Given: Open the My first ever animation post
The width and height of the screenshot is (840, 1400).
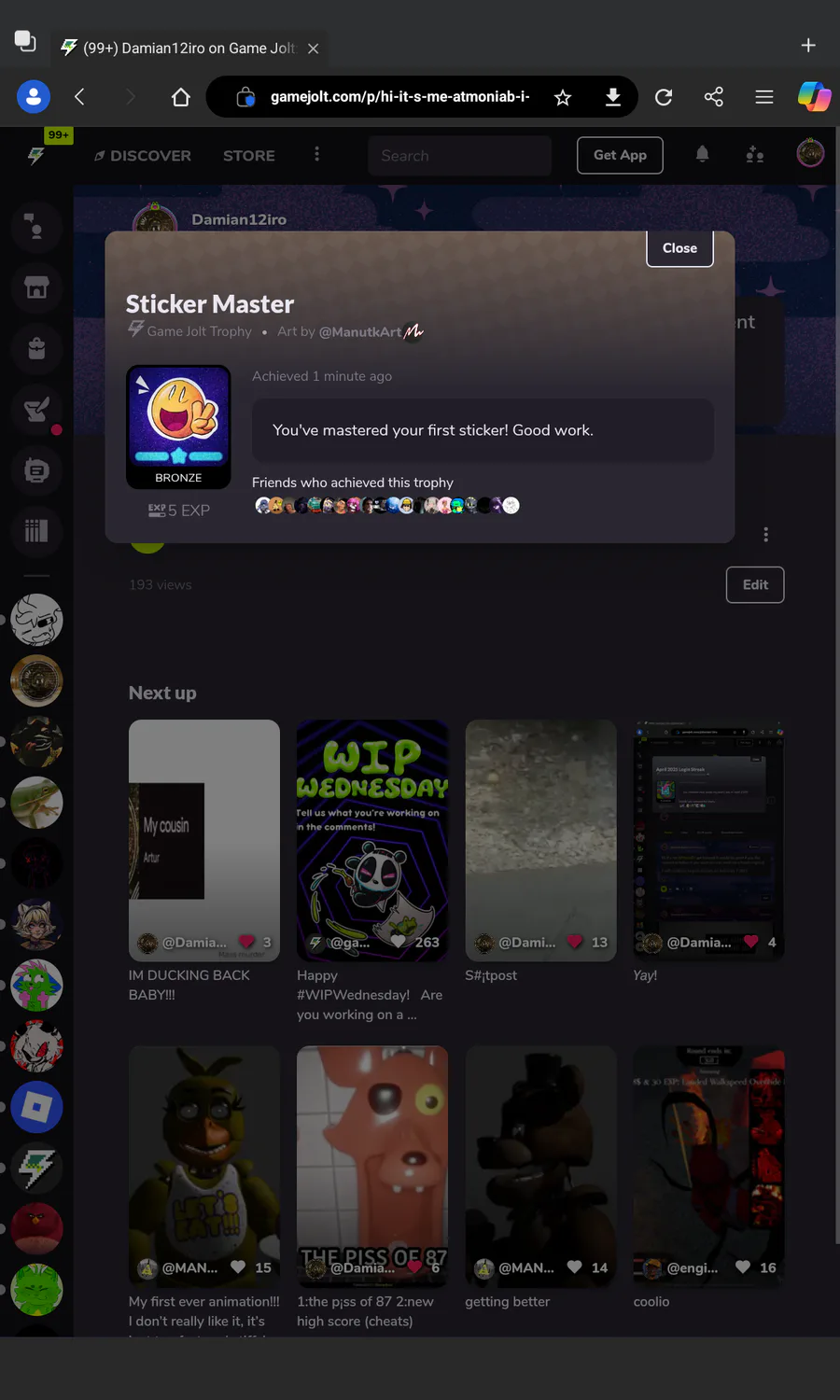Looking at the screenshot, I should coord(204,1167).
